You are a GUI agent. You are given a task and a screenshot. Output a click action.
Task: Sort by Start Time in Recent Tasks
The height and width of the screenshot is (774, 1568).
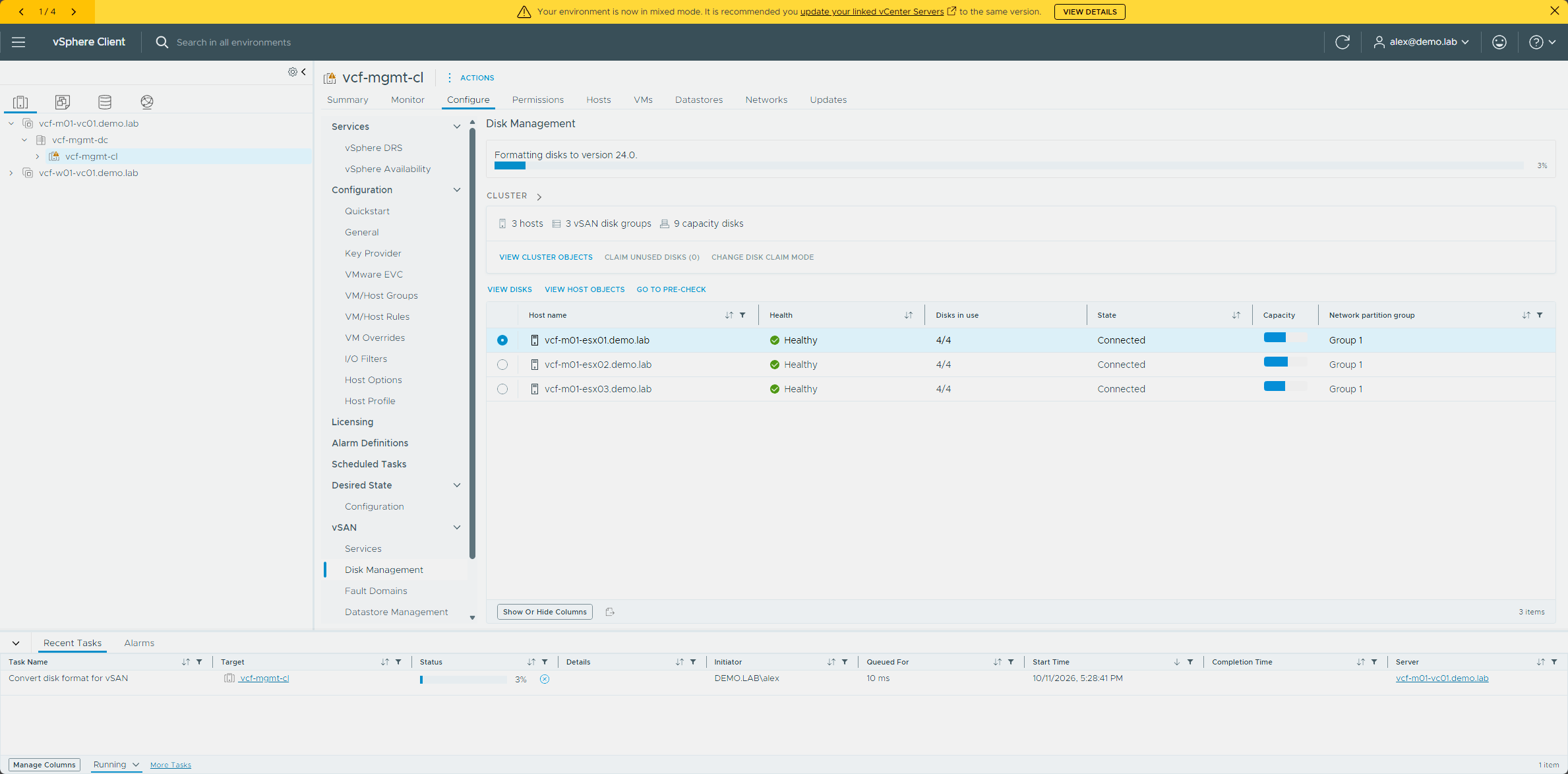[x=1177, y=662]
